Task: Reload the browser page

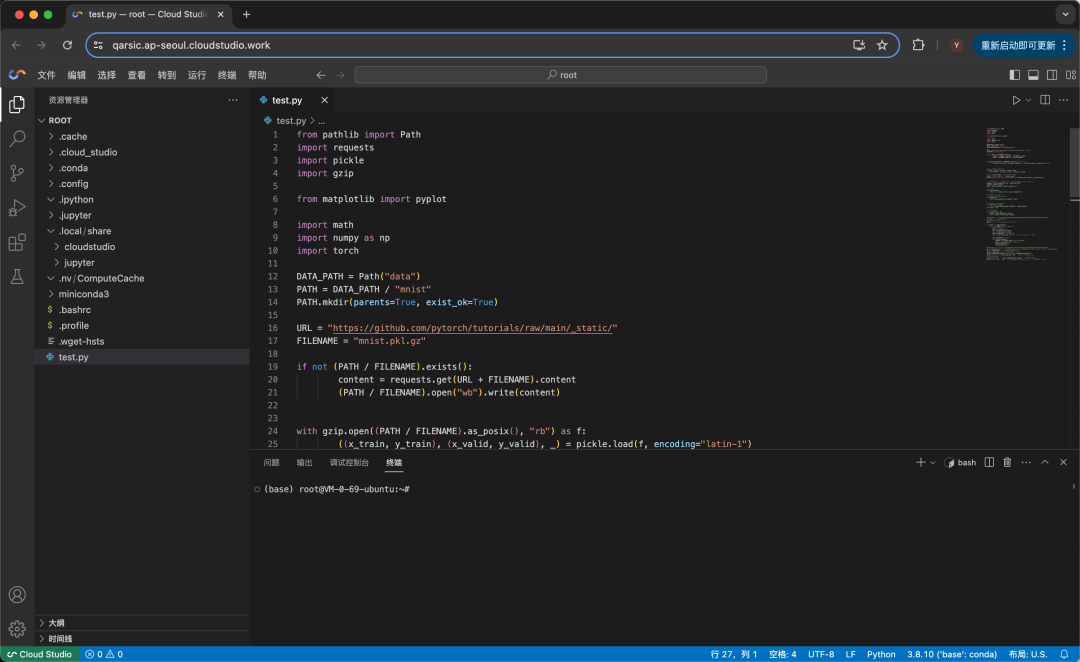Action: click(x=67, y=45)
